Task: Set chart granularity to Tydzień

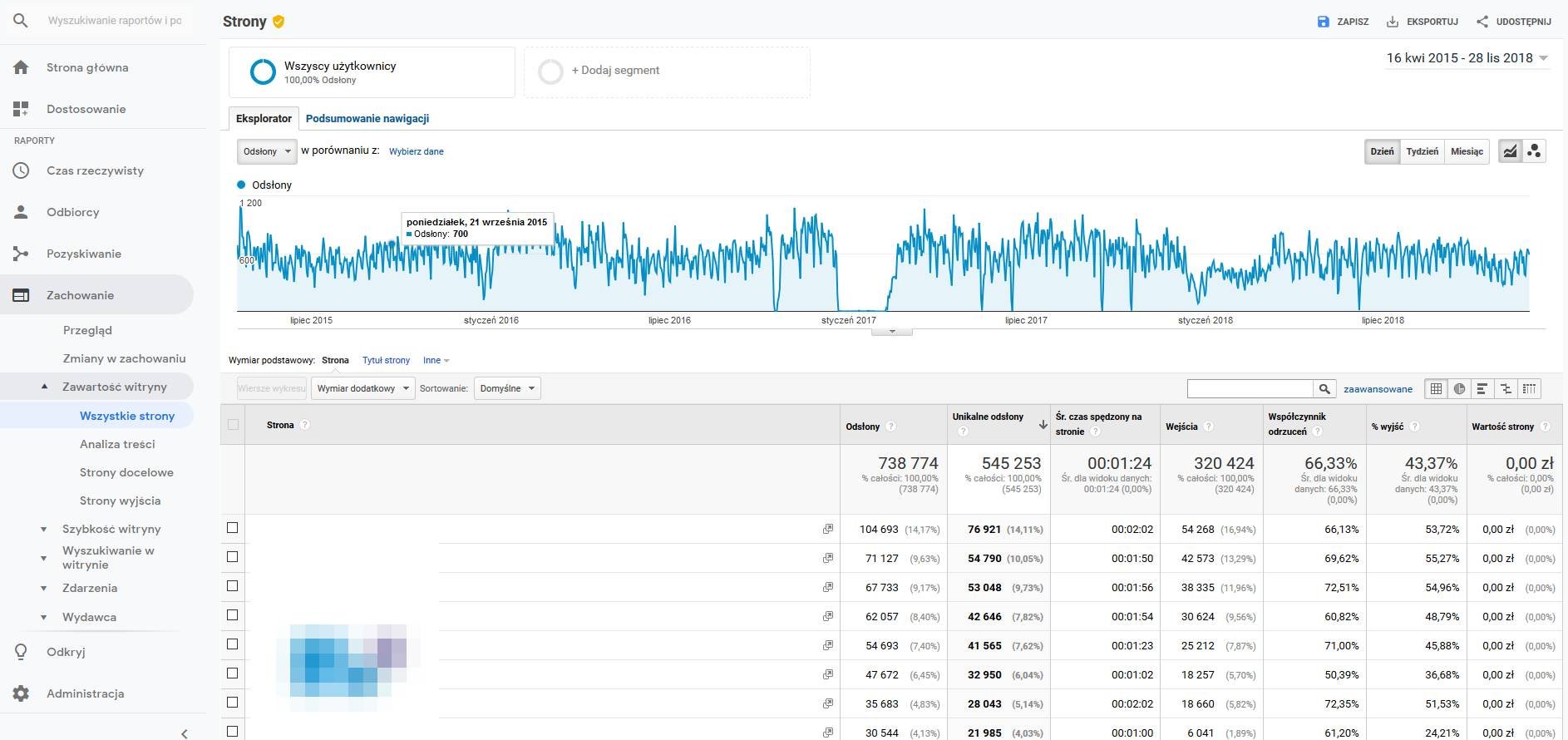Action: 1422,151
